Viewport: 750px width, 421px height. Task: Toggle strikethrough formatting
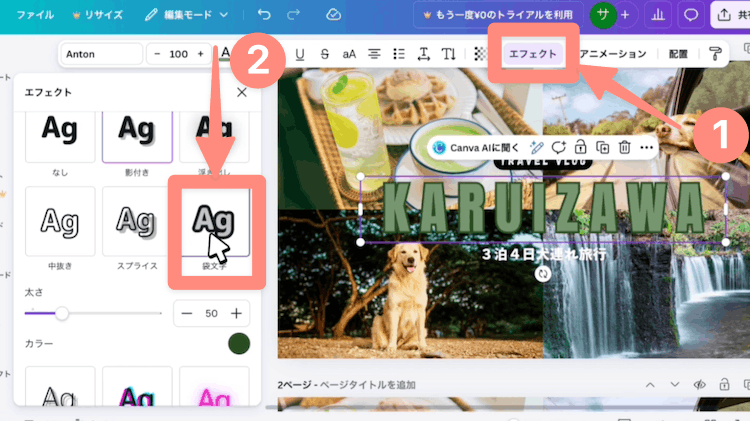pyautogui.click(x=325, y=54)
